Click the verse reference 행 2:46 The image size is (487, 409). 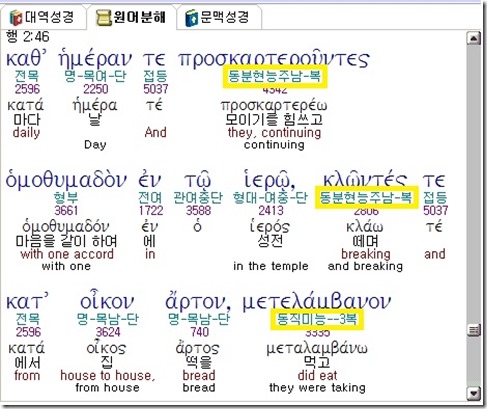pyautogui.click(x=28, y=36)
